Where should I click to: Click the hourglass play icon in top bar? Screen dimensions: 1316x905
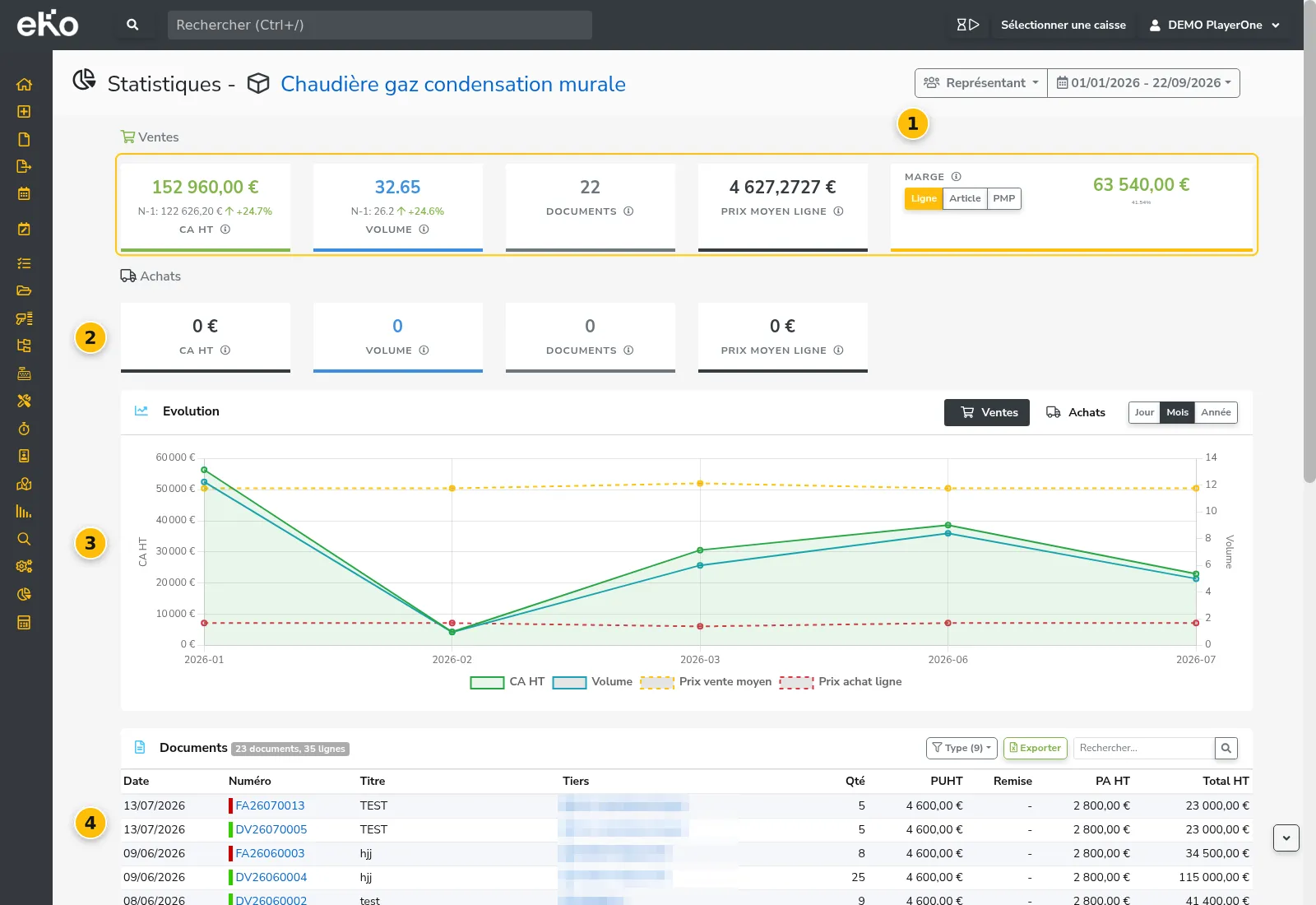tap(968, 25)
